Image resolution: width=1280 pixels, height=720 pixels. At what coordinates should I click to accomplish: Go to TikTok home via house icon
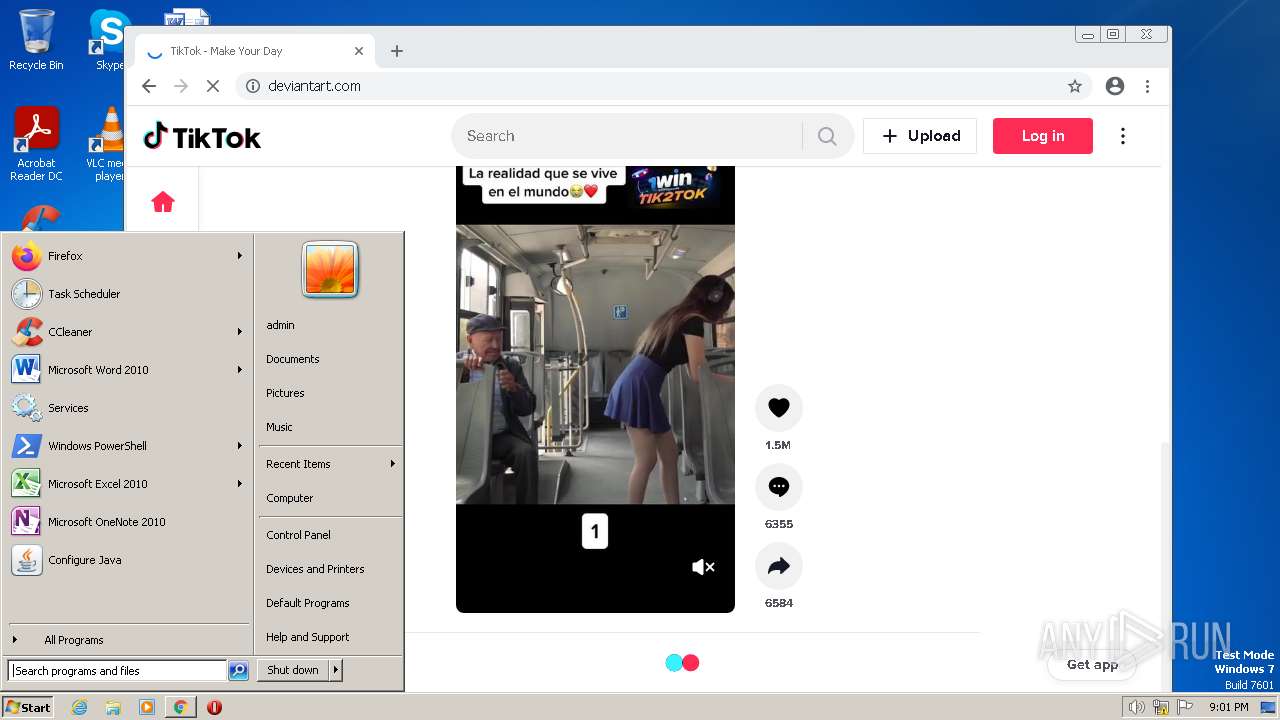coord(163,203)
